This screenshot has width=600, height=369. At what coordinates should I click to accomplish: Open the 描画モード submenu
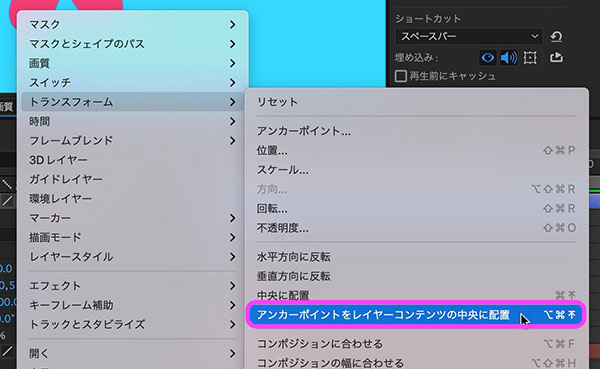tap(132, 237)
